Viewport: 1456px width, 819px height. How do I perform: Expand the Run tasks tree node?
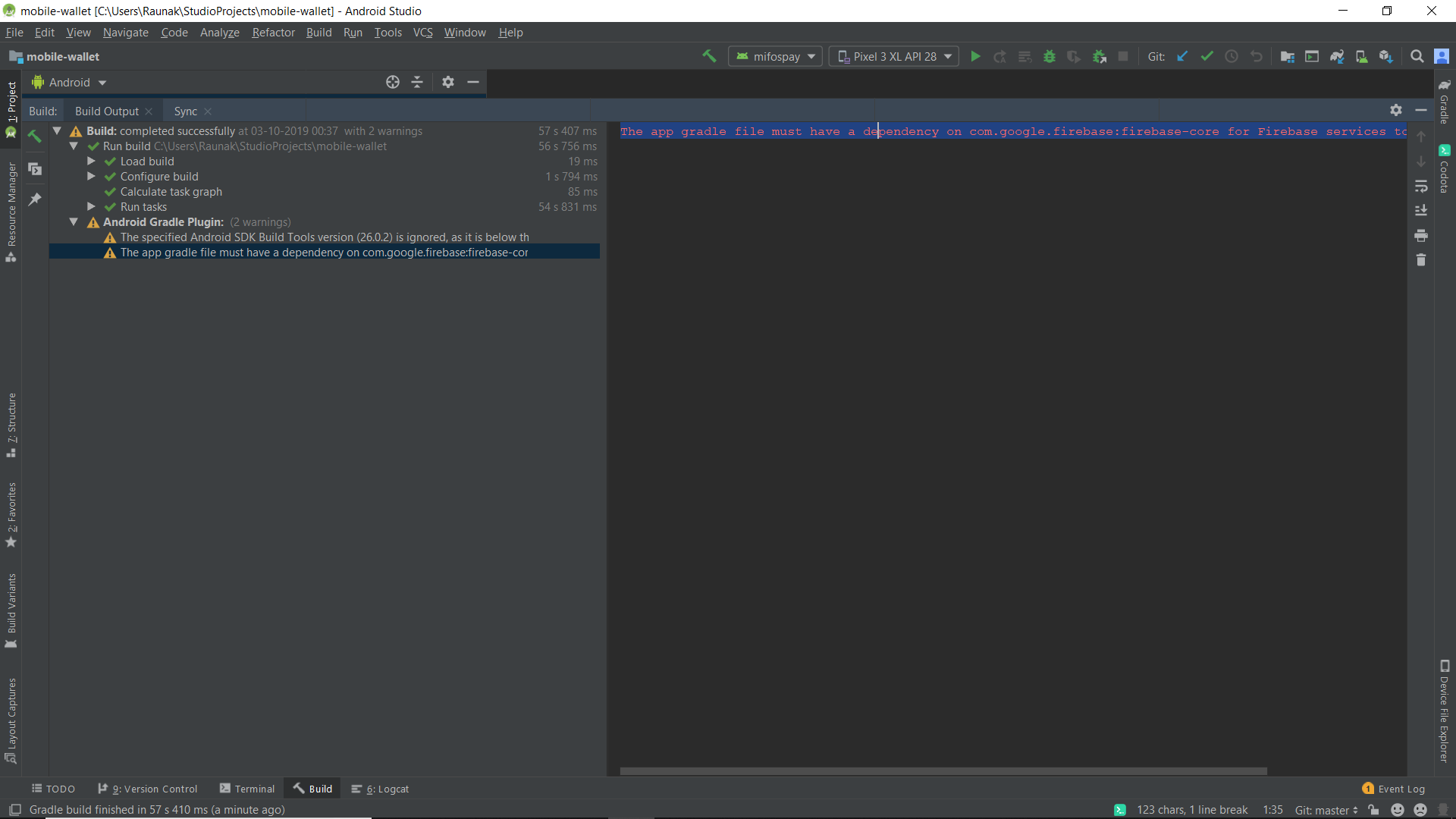[91, 206]
